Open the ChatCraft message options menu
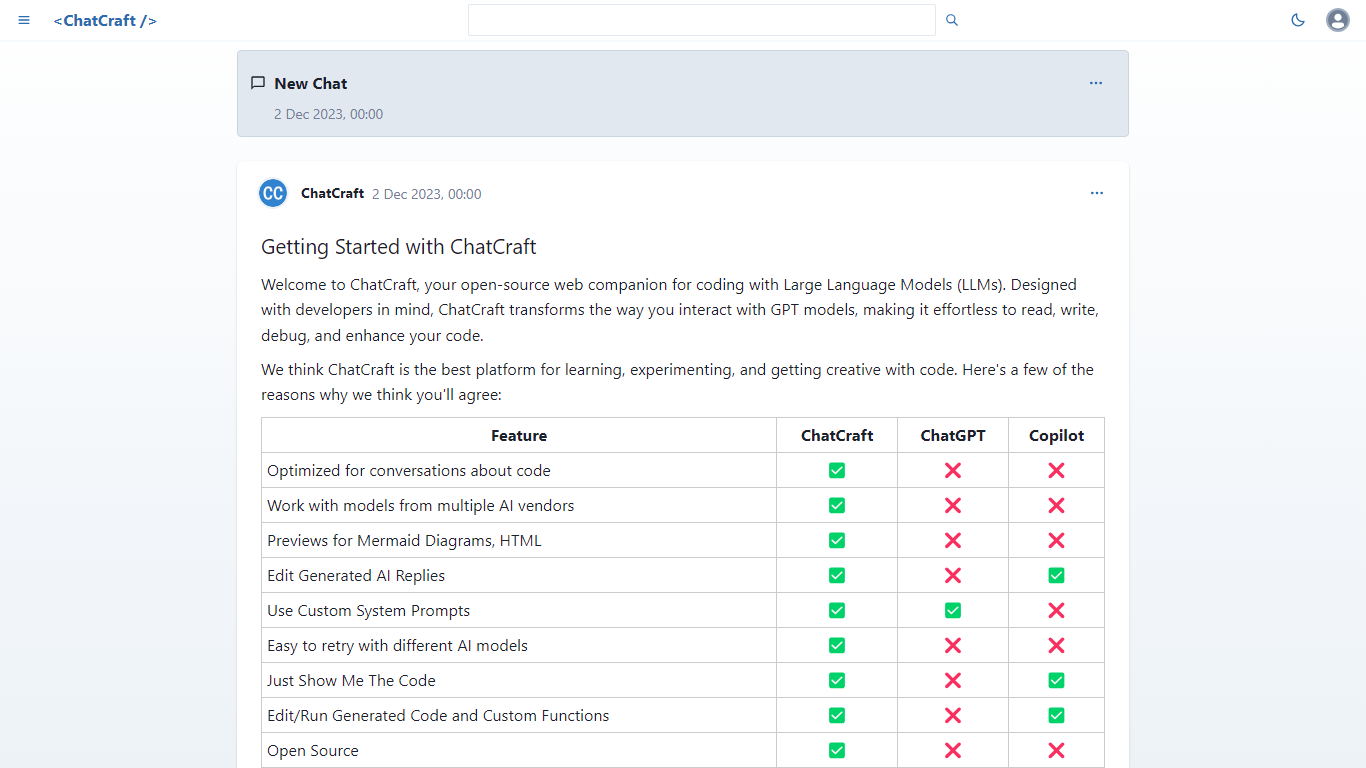 point(1097,193)
